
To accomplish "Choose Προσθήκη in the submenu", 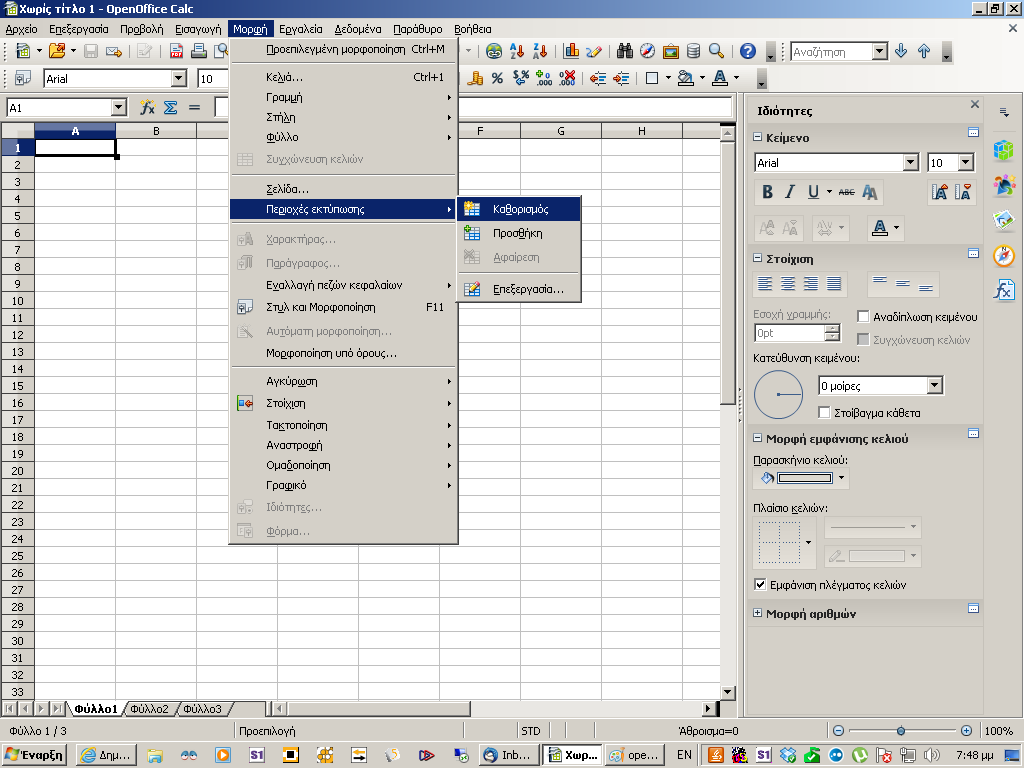I will pyautogui.click(x=519, y=233).
